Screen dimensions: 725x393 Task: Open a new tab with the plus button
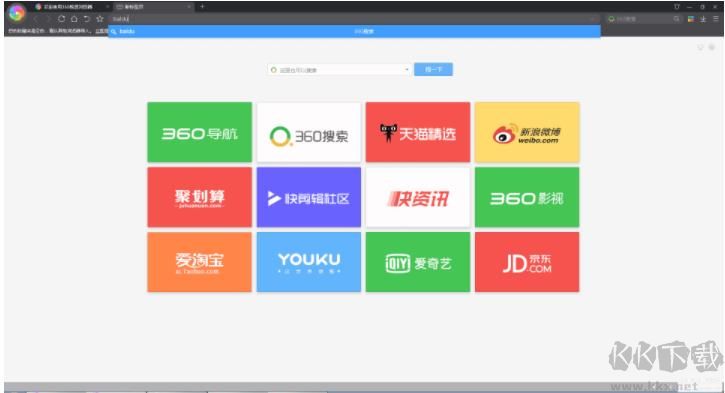coord(202,6)
